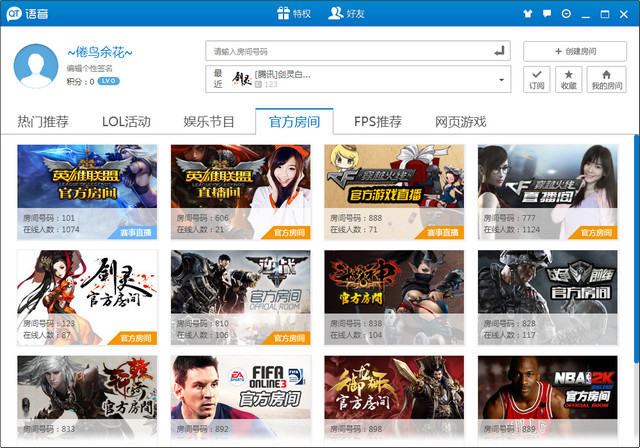Image resolution: width=640 pixels, height=448 pixels.
Task: Click the QT voice logo icon
Action: point(14,13)
